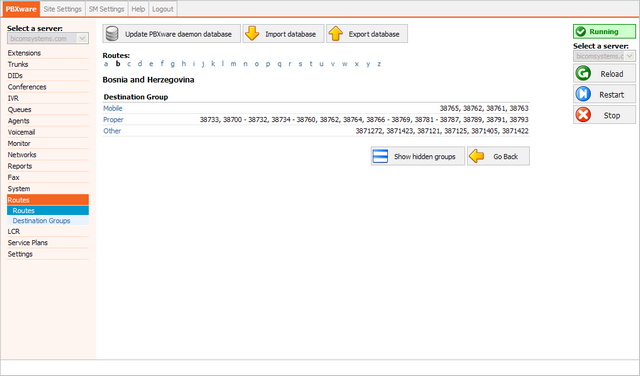Open LCR in the sidebar menu
The width and height of the screenshot is (640, 376).
click(x=13, y=231)
